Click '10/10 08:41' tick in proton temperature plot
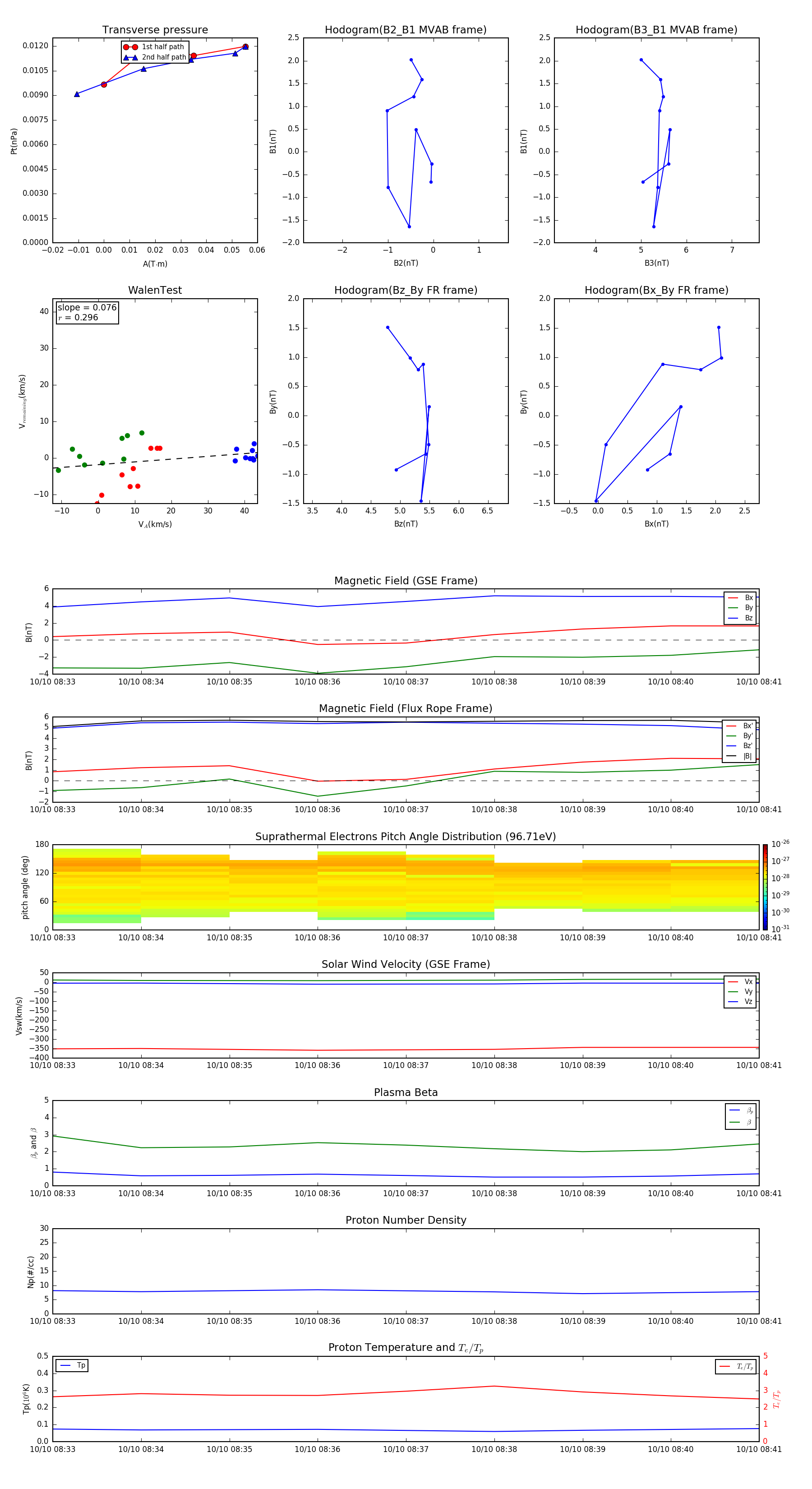Screen dimensions: 812x1489 pyautogui.click(x=758, y=1449)
